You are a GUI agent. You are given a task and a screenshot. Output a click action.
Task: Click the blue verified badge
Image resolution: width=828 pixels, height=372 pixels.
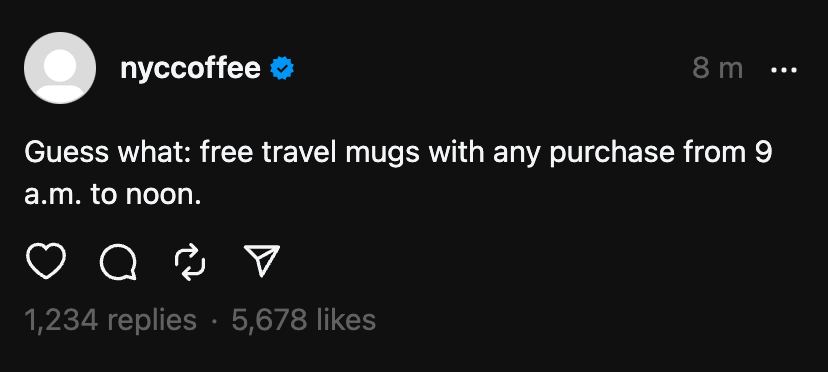pos(282,69)
